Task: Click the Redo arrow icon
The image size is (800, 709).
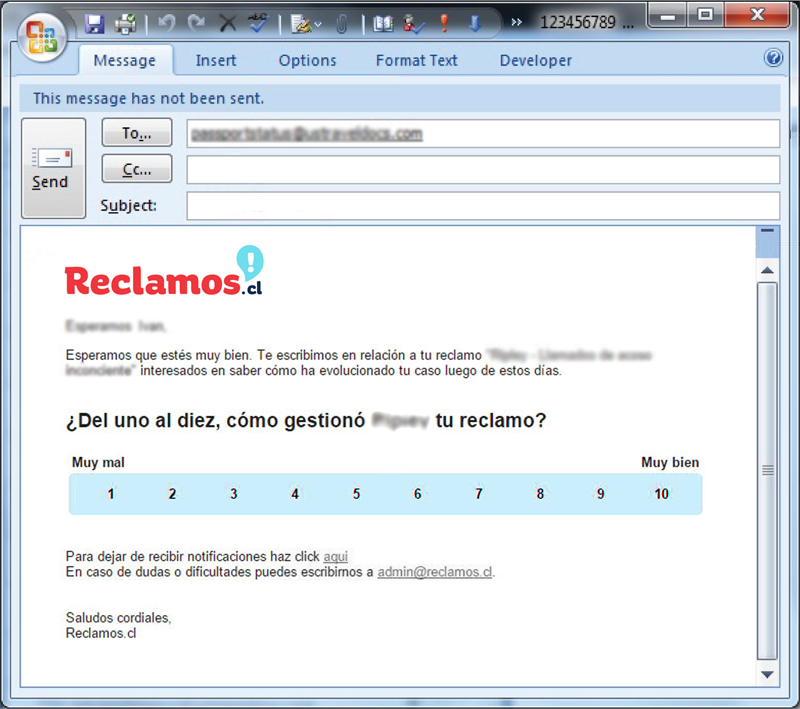Action: [197, 23]
